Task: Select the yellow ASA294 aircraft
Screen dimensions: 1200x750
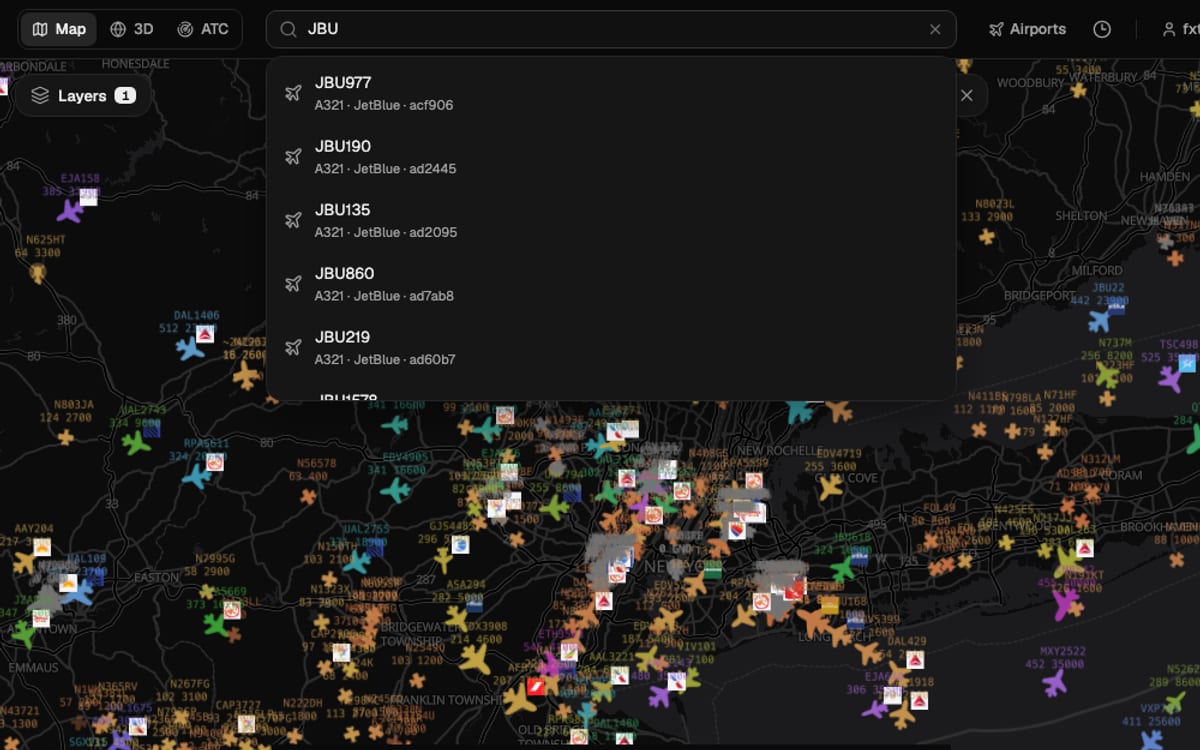Action: pos(457,617)
